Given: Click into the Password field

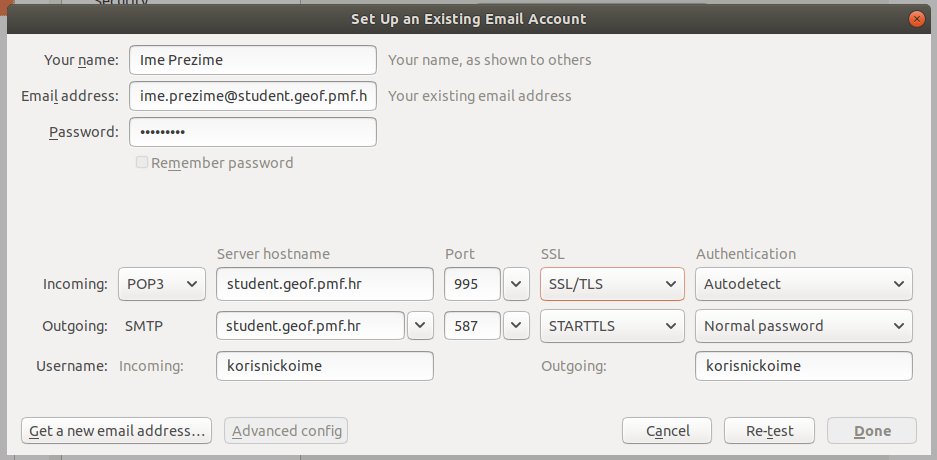Looking at the screenshot, I should 253,132.
